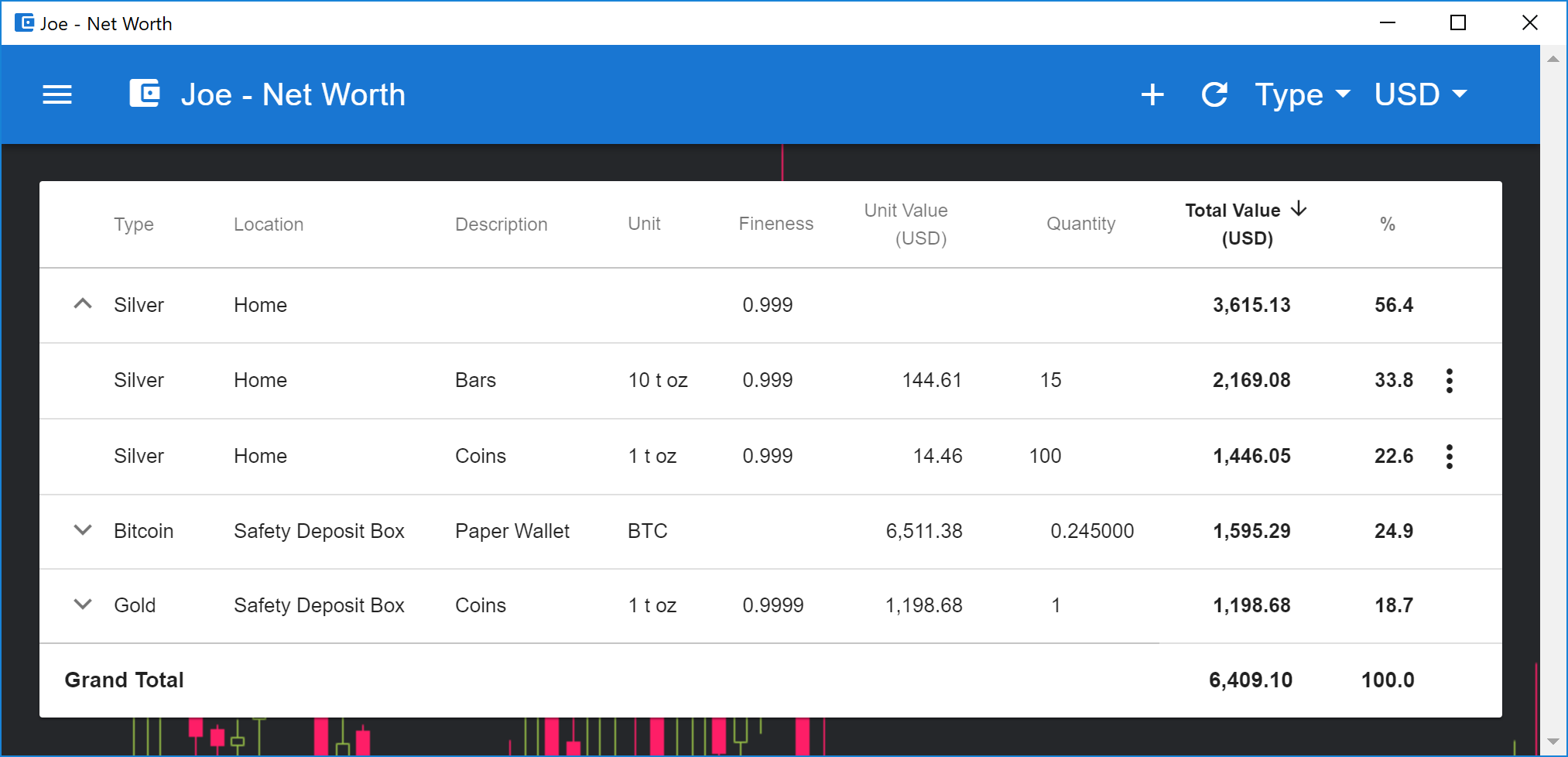Click the BTC unit cell
Viewport: 1568px width, 757px height.
tap(648, 531)
